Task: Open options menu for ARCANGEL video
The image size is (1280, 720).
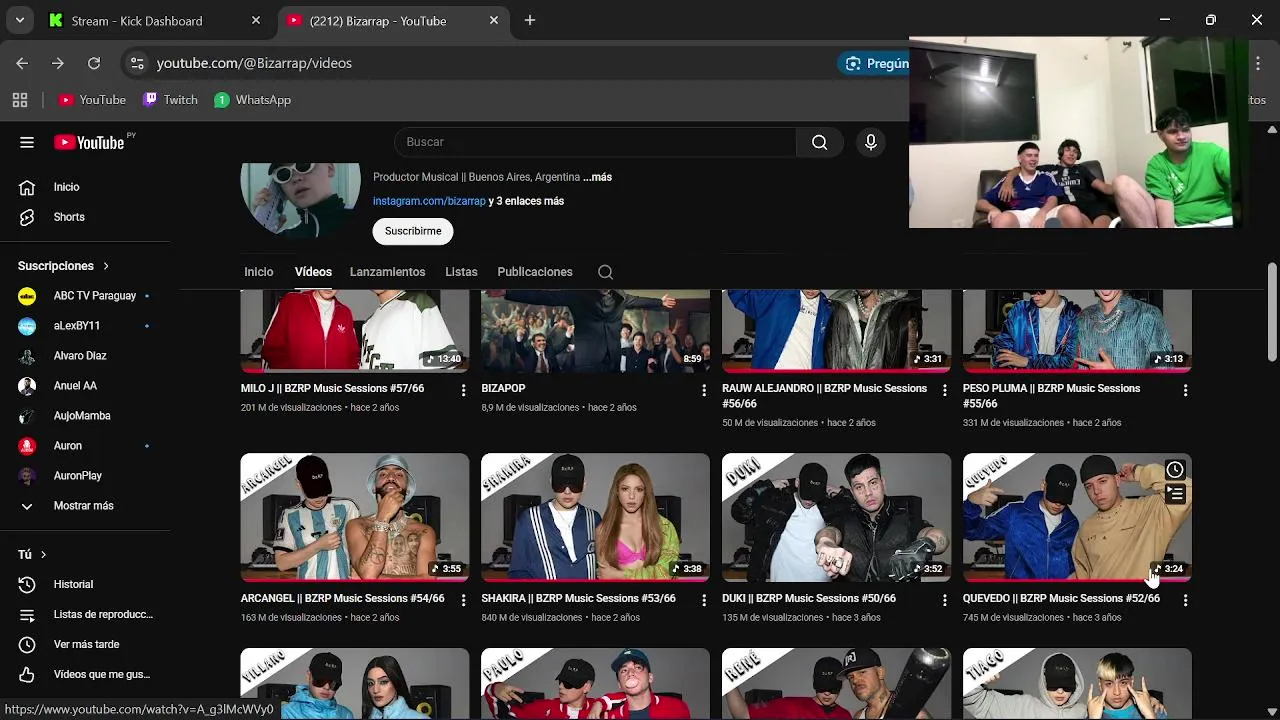Action: pos(463,600)
